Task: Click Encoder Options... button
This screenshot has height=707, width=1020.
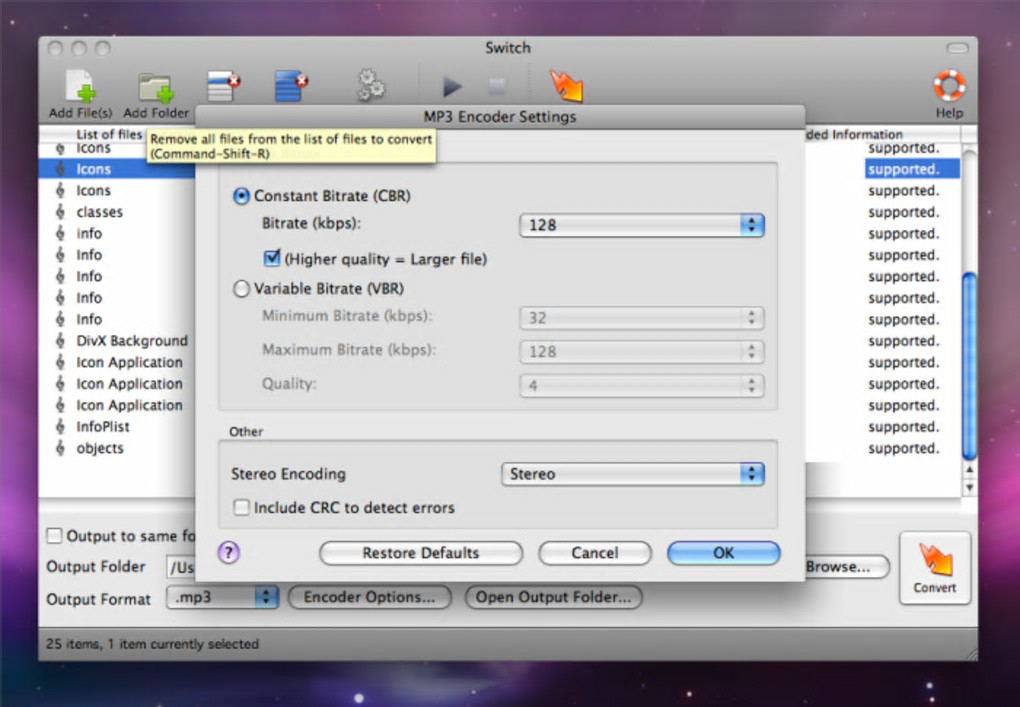Action: (369, 597)
